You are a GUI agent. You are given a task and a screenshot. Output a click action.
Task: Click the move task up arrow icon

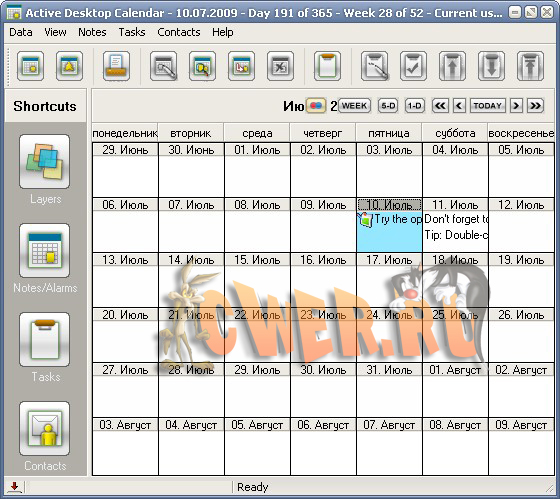(x=452, y=66)
